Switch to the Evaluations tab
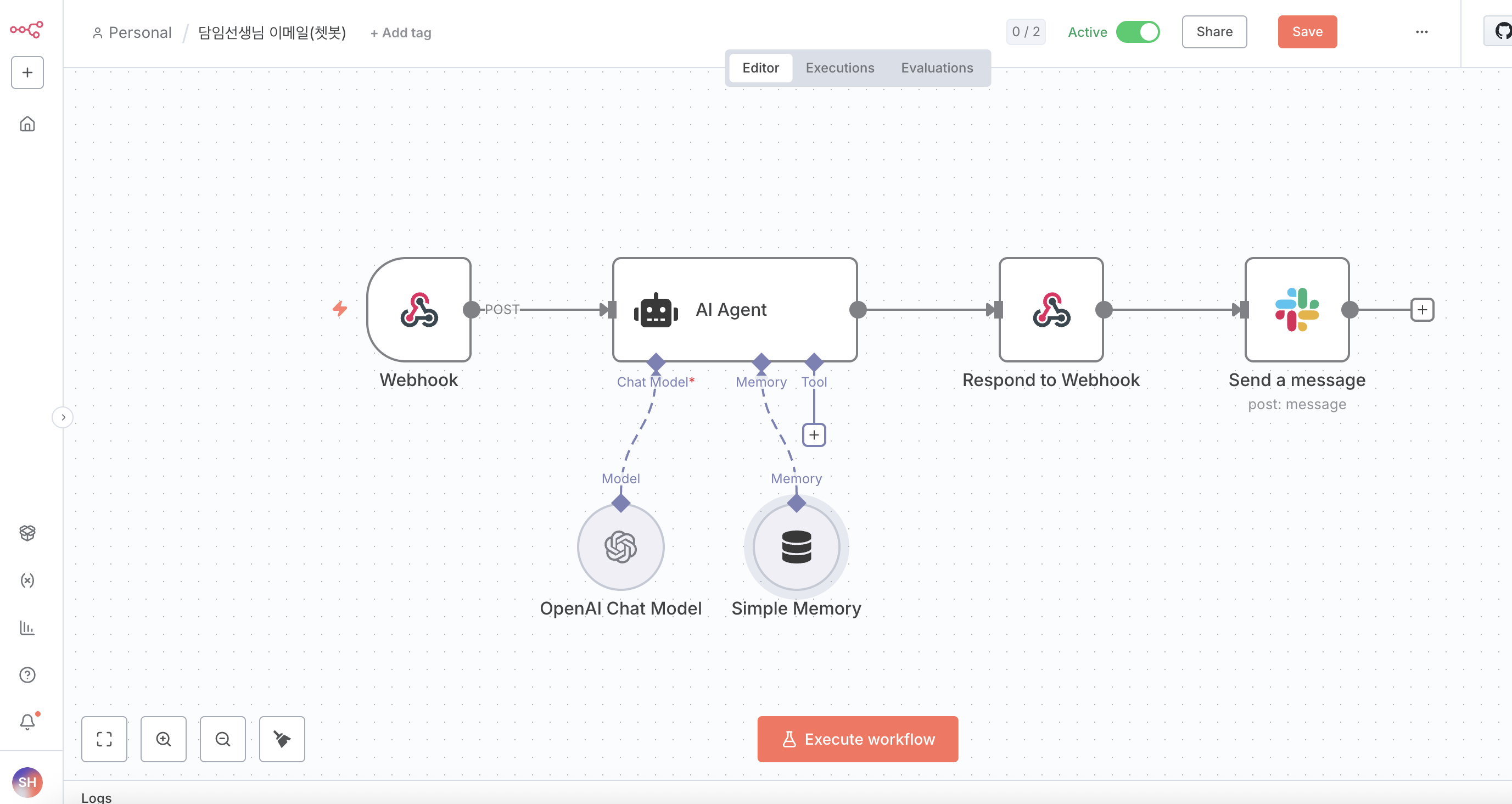 click(937, 68)
